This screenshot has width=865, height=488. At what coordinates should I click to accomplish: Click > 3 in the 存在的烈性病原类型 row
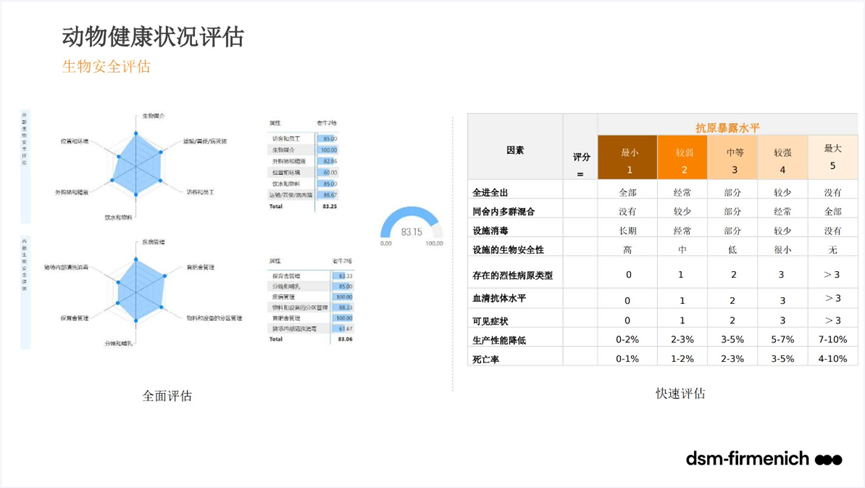[832, 275]
